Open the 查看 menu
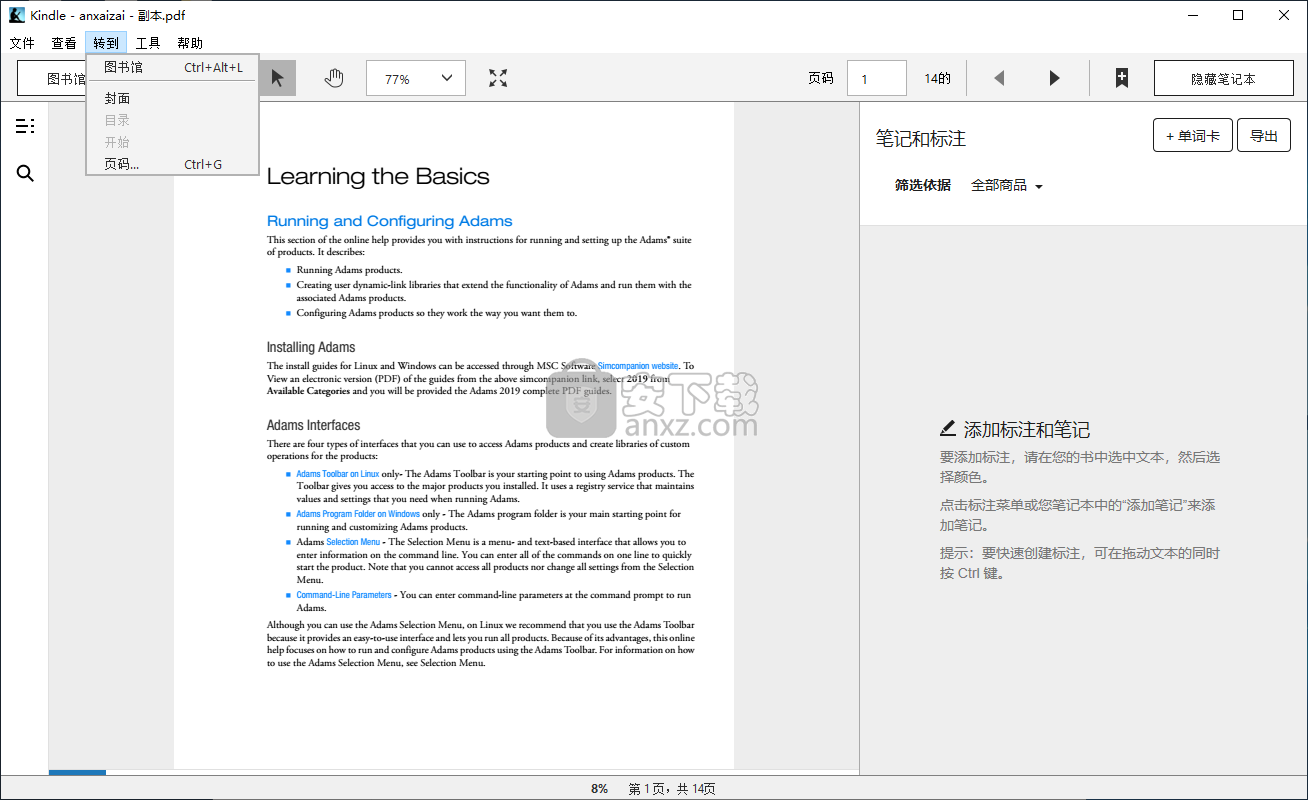This screenshot has width=1308, height=800. [64, 43]
